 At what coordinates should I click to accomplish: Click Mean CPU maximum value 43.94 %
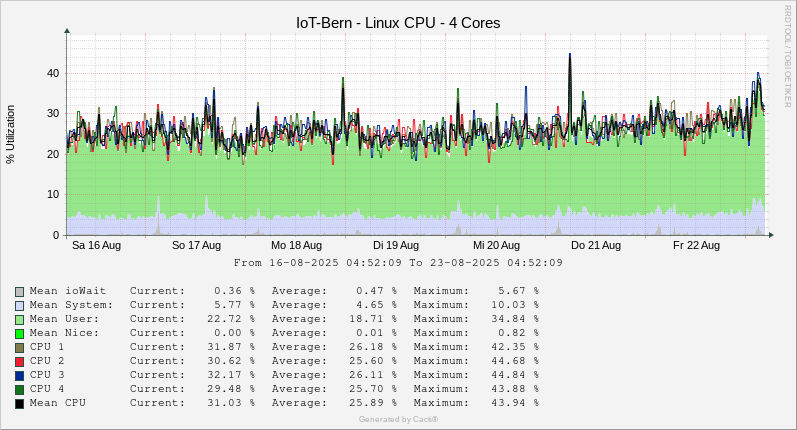coord(514,403)
